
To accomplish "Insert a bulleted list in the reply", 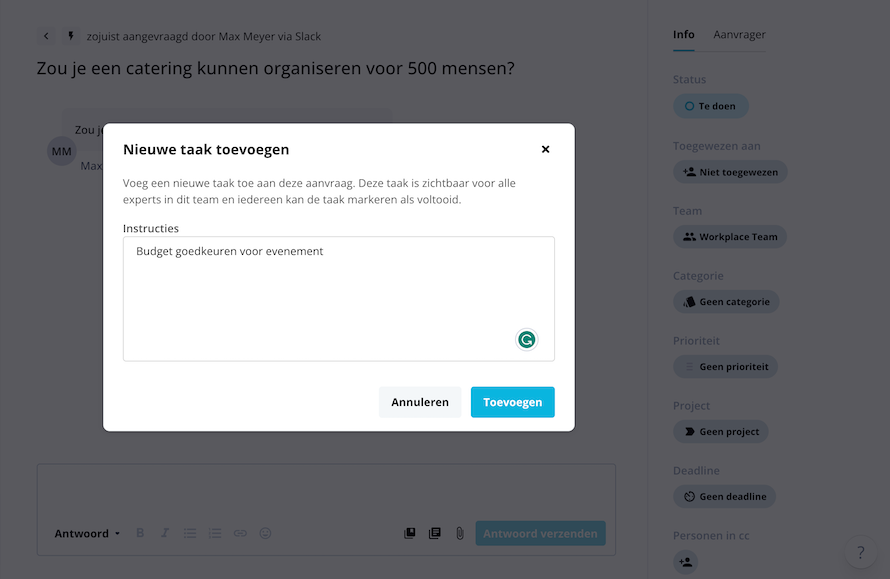I will coord(190,533).
